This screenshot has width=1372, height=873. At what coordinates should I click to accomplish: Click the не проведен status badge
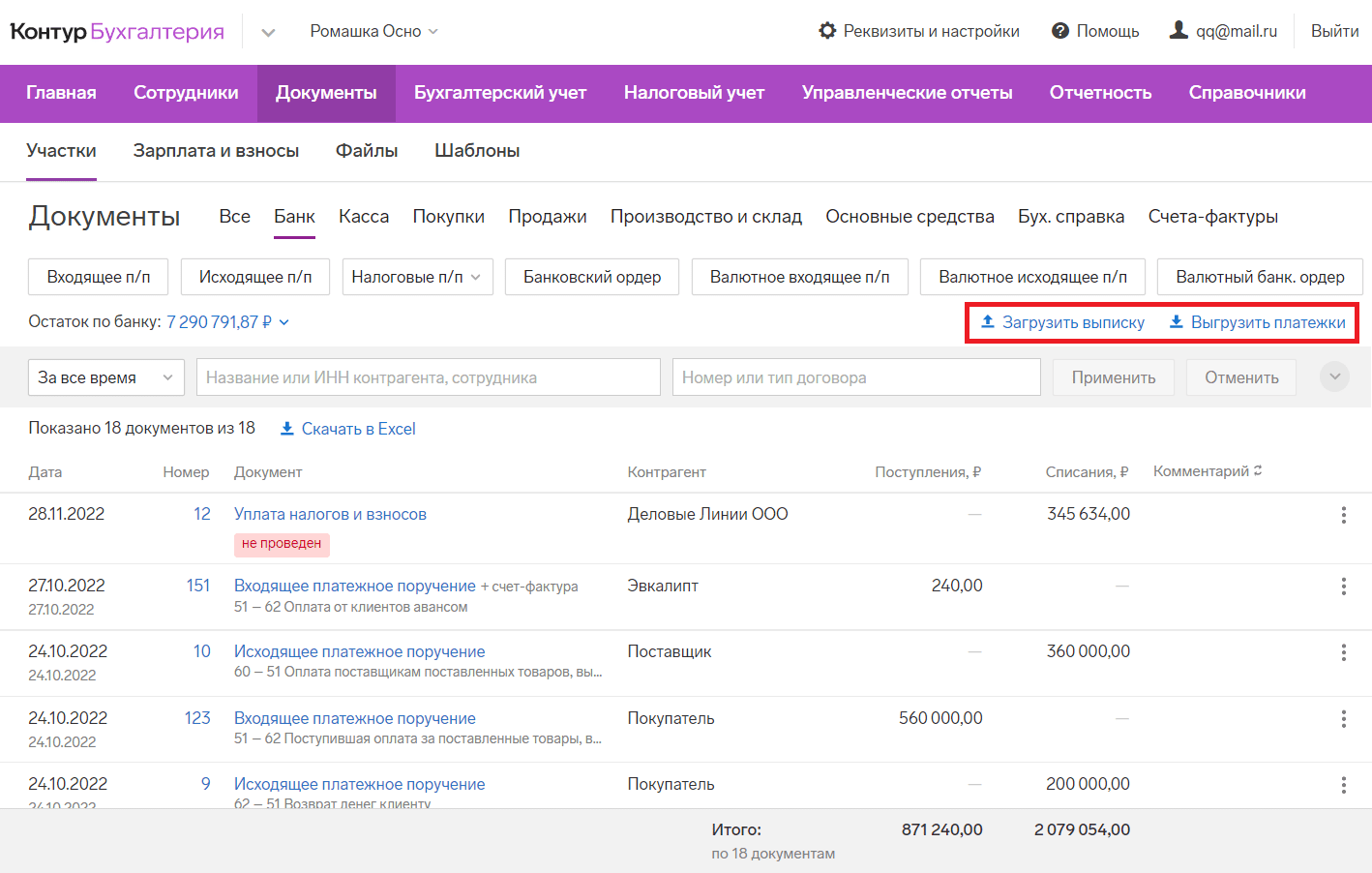coord(282,544)
